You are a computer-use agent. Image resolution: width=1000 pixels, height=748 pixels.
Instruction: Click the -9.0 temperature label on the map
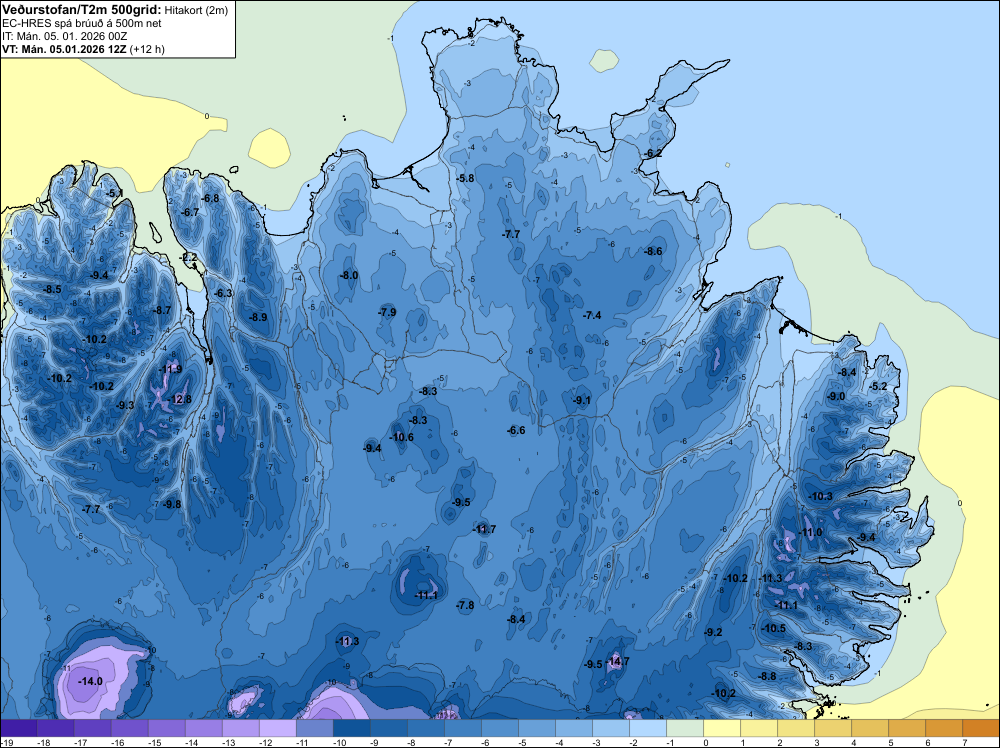(835, 396)
